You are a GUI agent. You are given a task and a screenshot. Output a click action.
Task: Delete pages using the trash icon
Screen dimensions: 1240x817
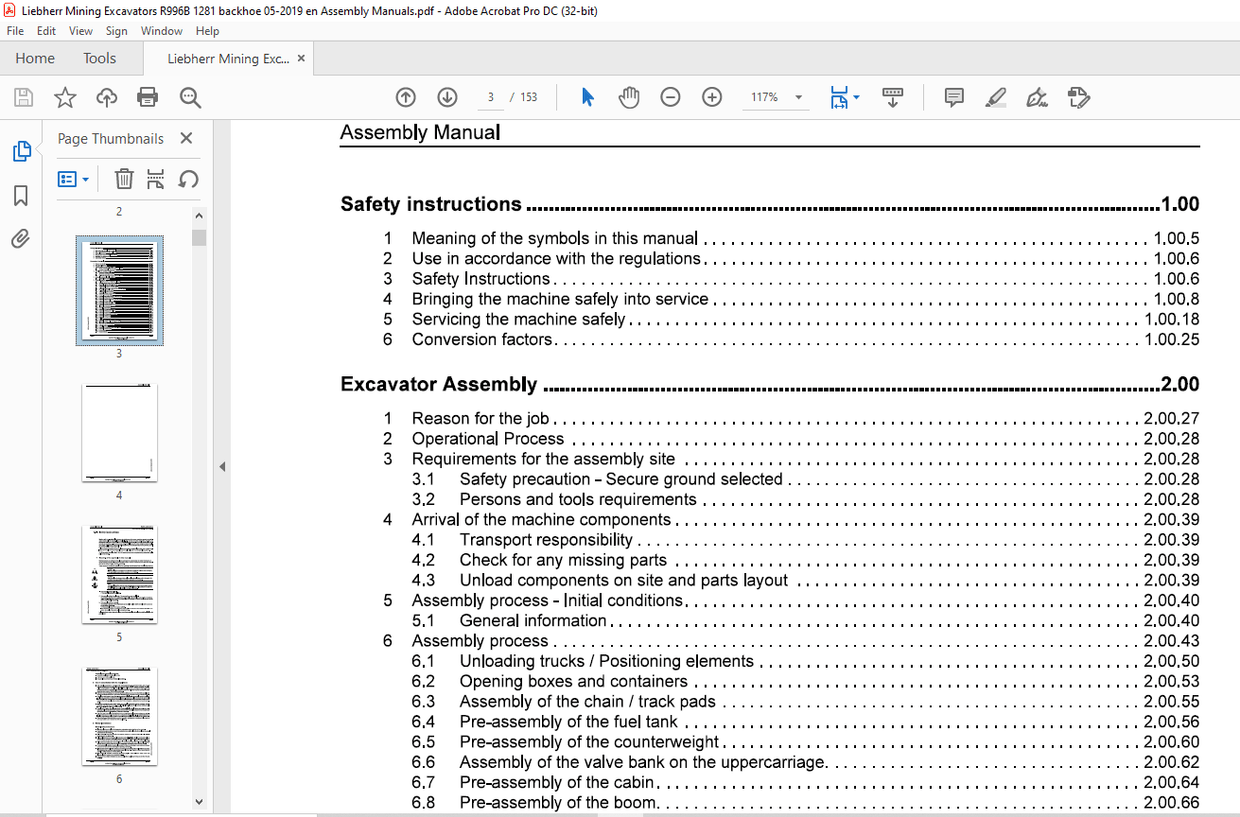click(x=124, y=178)
